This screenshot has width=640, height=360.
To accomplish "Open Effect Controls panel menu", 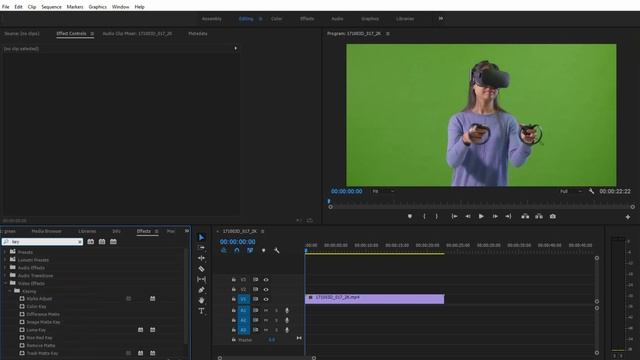I will (92, 33).
